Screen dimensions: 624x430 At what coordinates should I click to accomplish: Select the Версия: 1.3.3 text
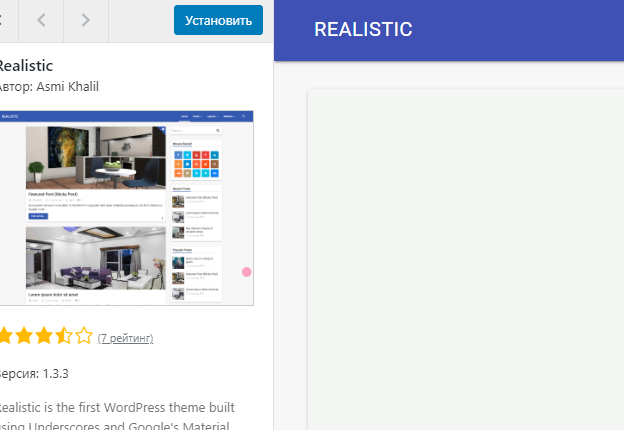point(34,374)
